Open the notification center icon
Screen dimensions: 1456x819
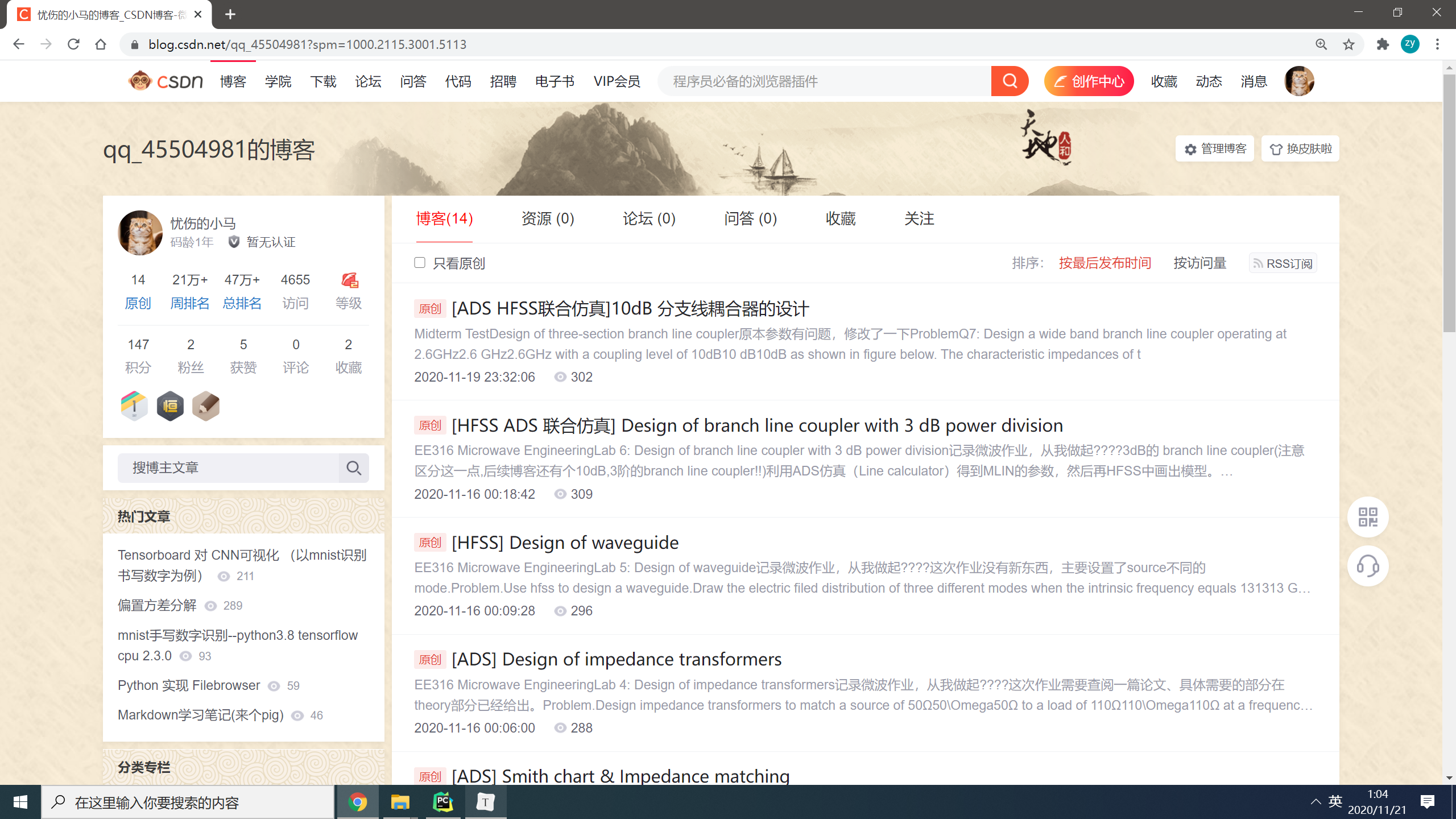click(1428, 803)
